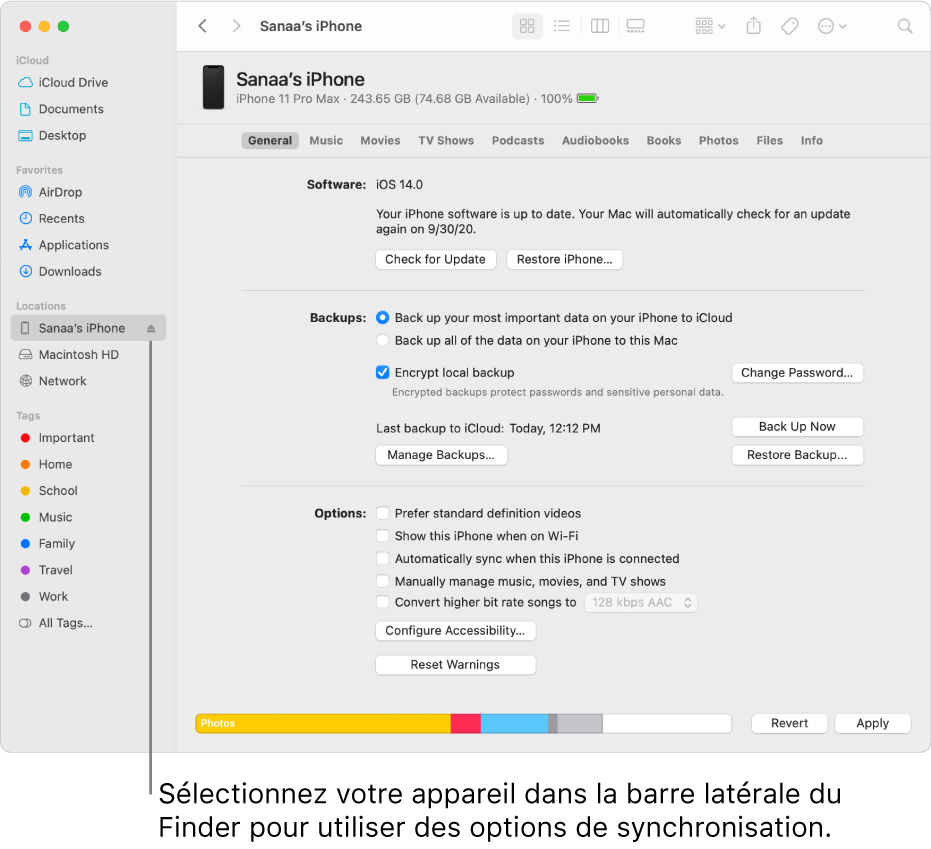Switch to the Info tab

[x=812, y=141]
